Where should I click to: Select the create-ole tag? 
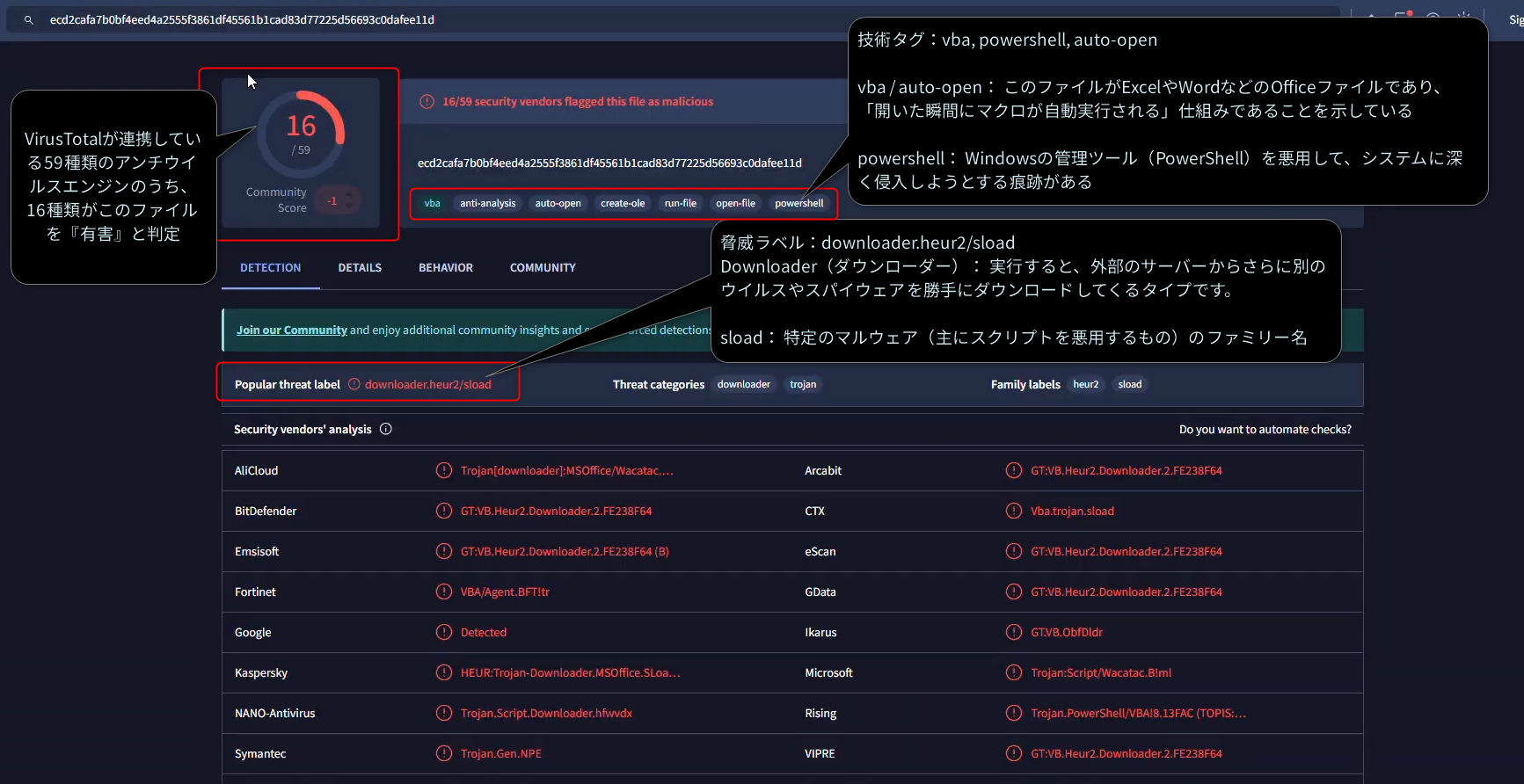point(623,203)
